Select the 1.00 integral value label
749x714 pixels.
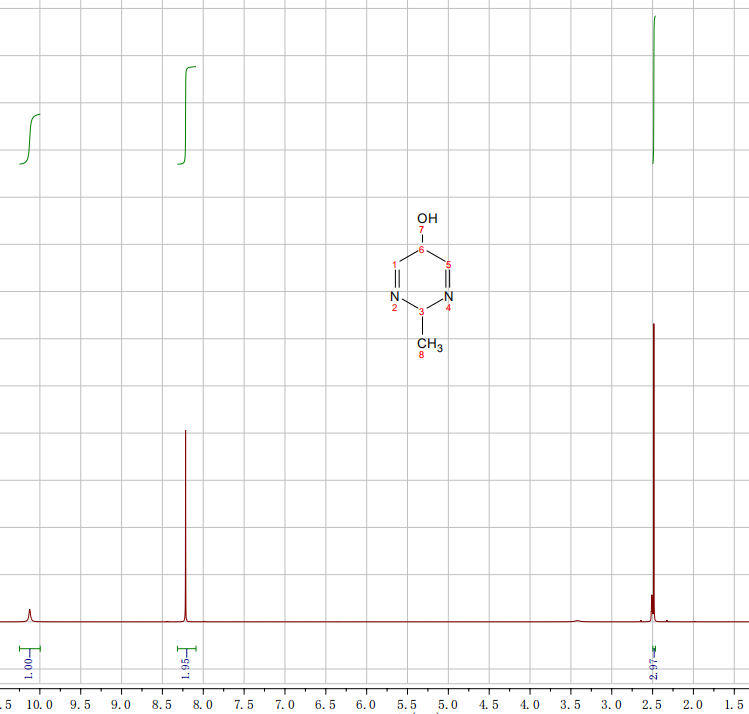(x=29, y=664)
